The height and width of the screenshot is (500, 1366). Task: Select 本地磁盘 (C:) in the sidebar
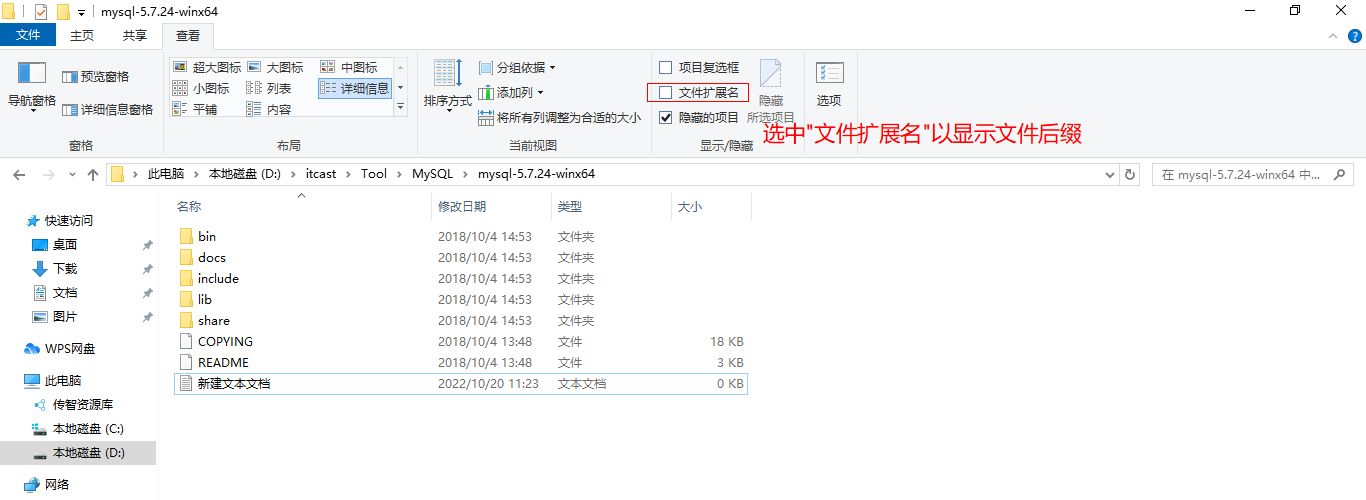[x=88, y=429]
